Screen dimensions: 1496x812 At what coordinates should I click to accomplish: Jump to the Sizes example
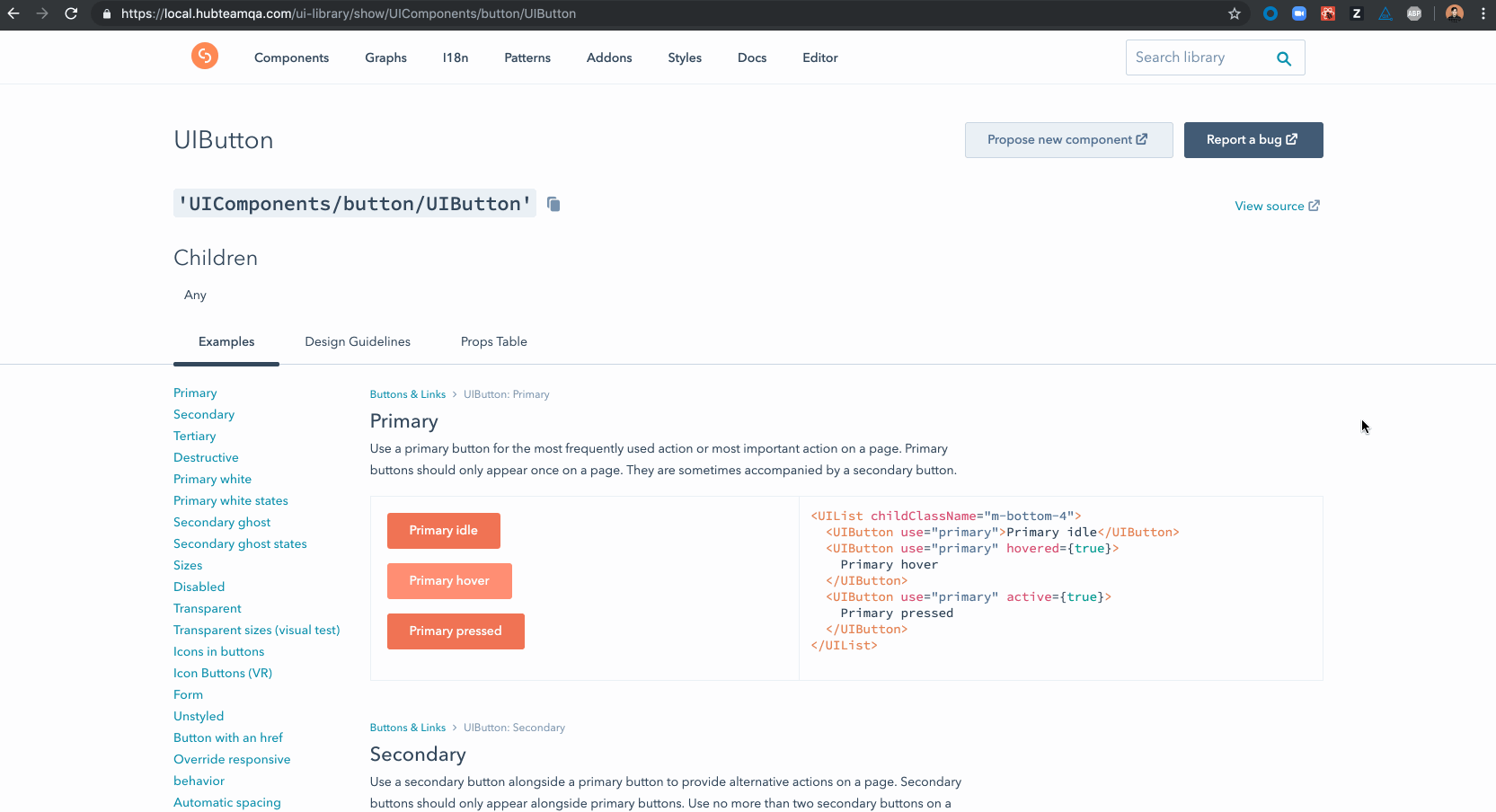click(x=188, y=565)
